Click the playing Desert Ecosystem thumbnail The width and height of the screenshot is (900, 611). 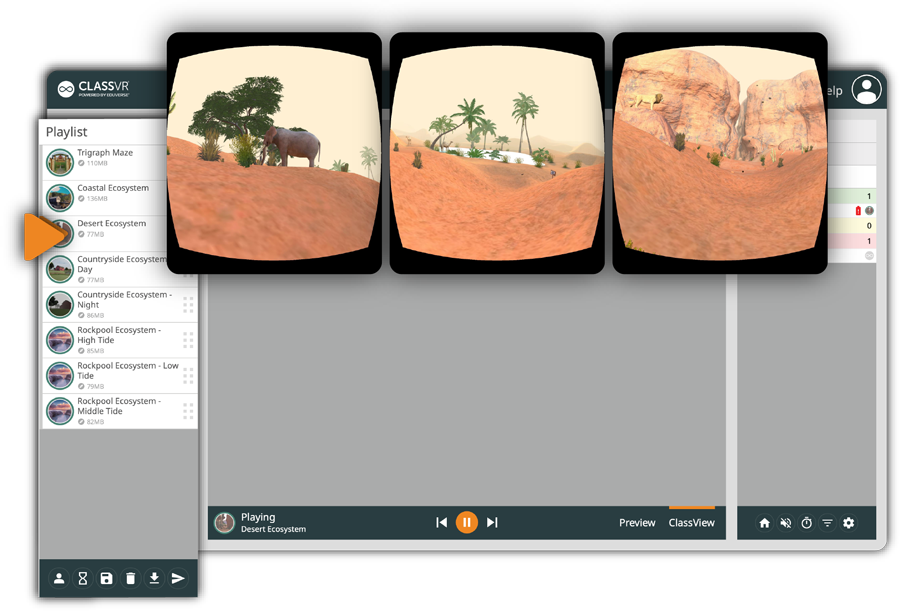point(224,523)
